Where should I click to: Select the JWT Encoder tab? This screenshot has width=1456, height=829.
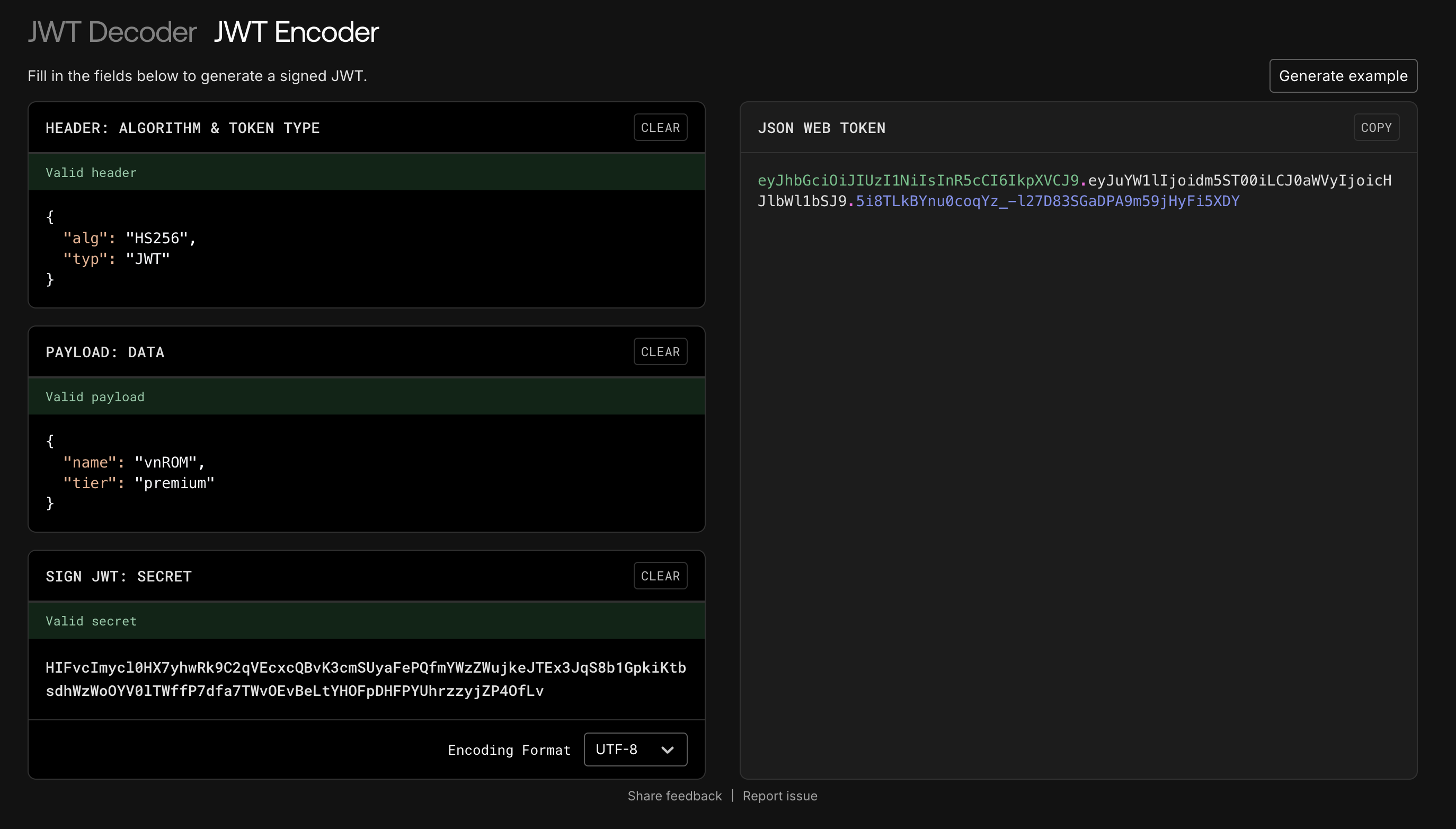coord(296,32)
